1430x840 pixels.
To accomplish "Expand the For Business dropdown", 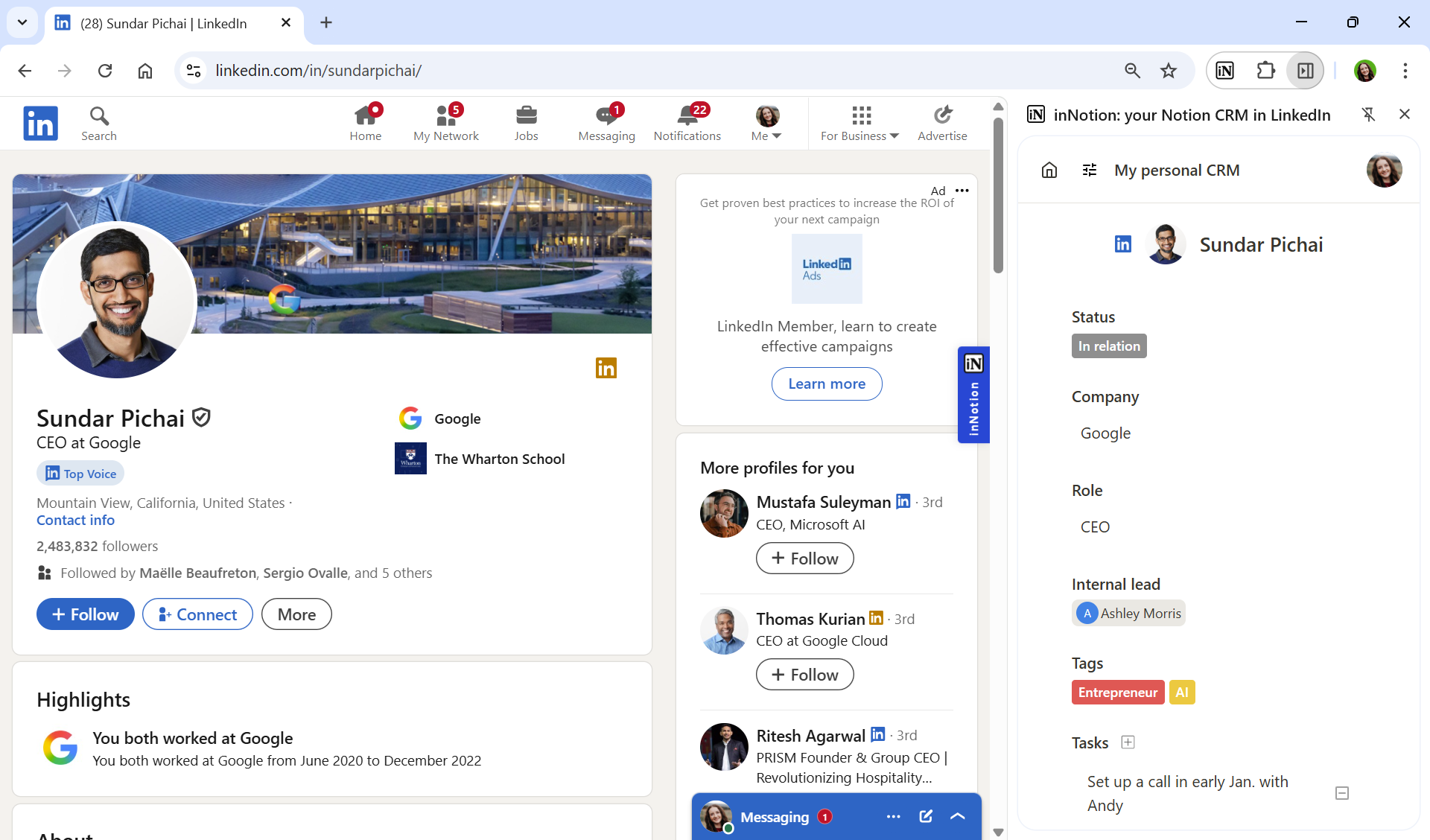I will 859,121.
